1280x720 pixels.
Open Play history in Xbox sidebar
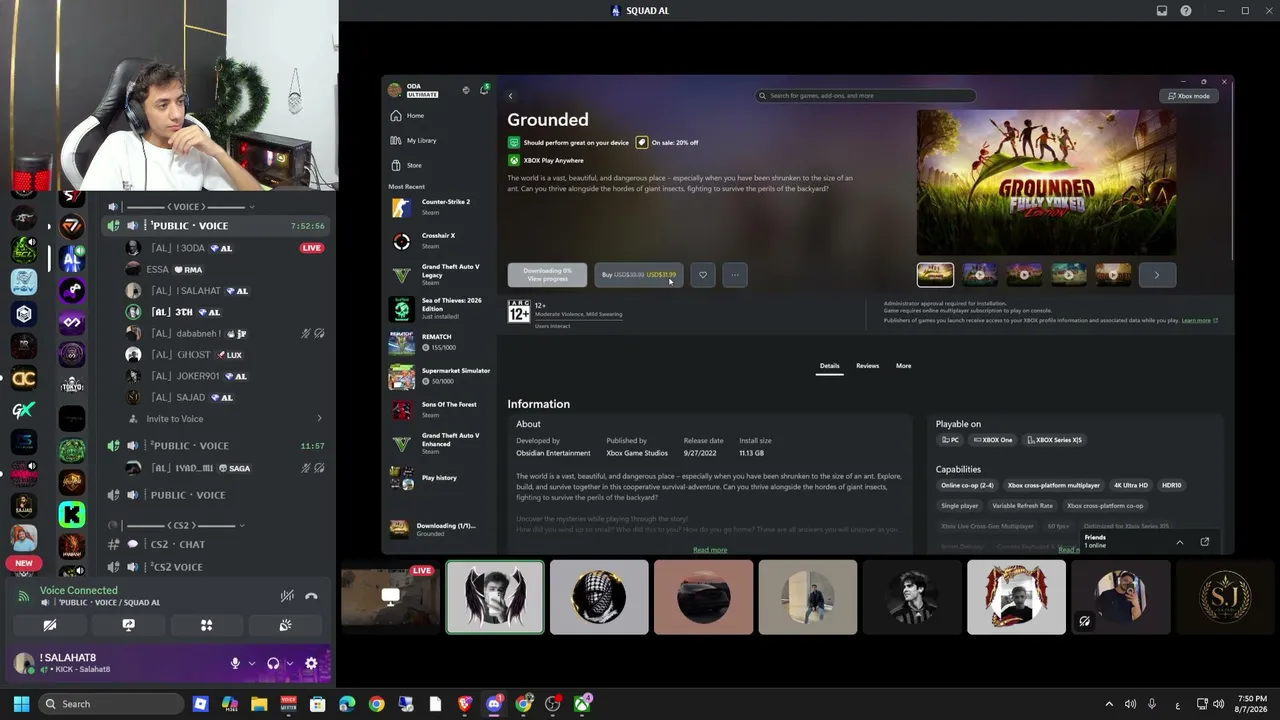click(x=440, y=478)
